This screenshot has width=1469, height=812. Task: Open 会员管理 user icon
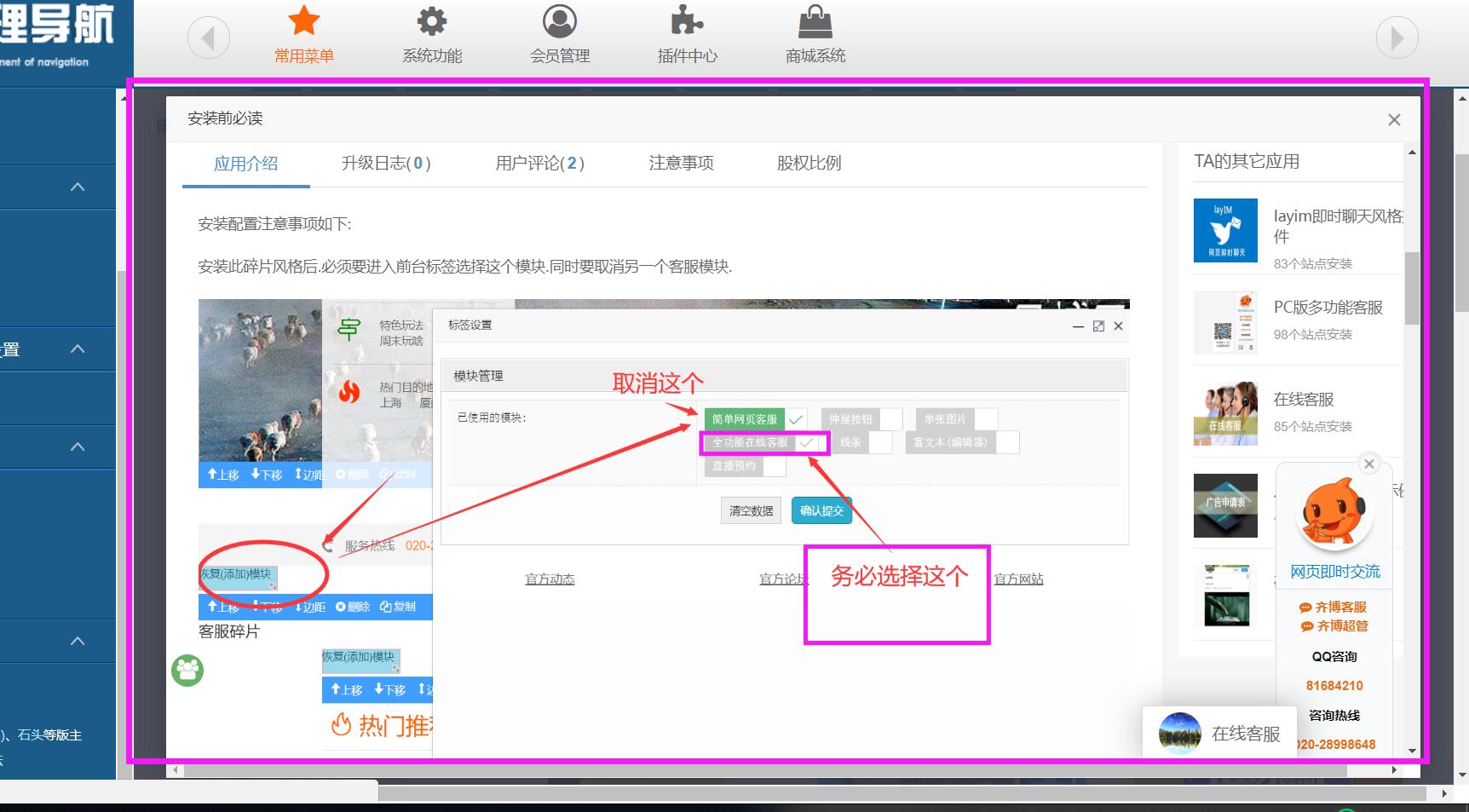pyautogui.click(x=559, y=21)
